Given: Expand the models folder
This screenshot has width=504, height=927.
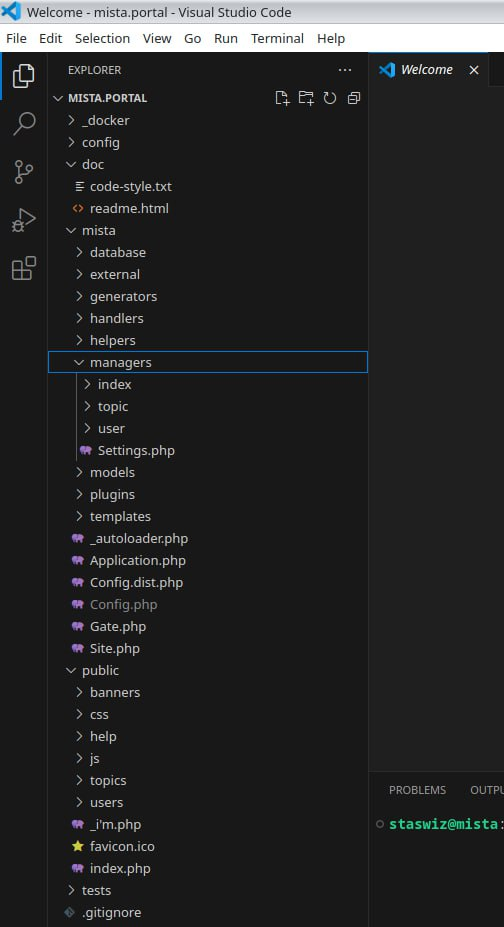Looking at the screenshot, I should click(x=208, y=472).
